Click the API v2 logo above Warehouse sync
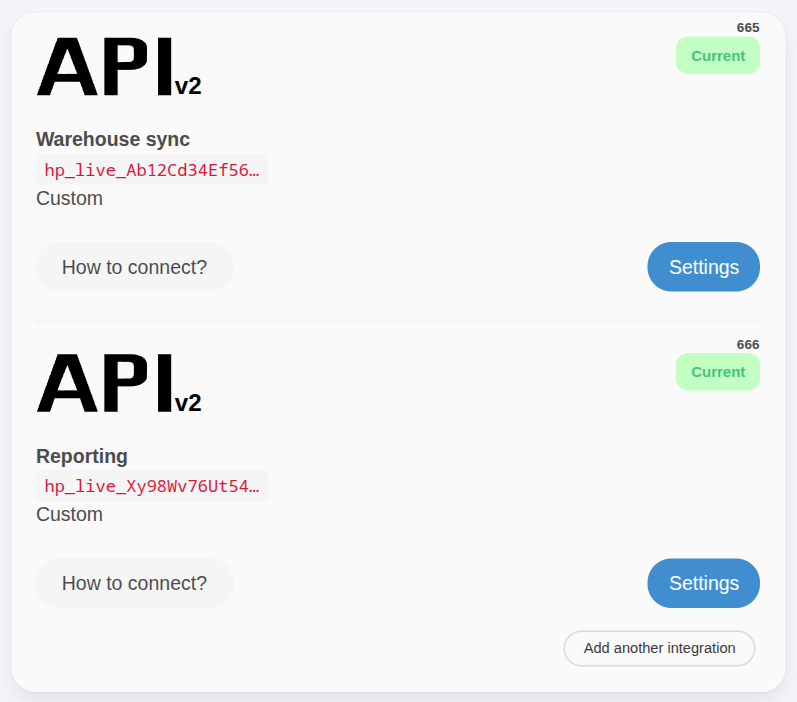797x702 pixels. point(119,67)
